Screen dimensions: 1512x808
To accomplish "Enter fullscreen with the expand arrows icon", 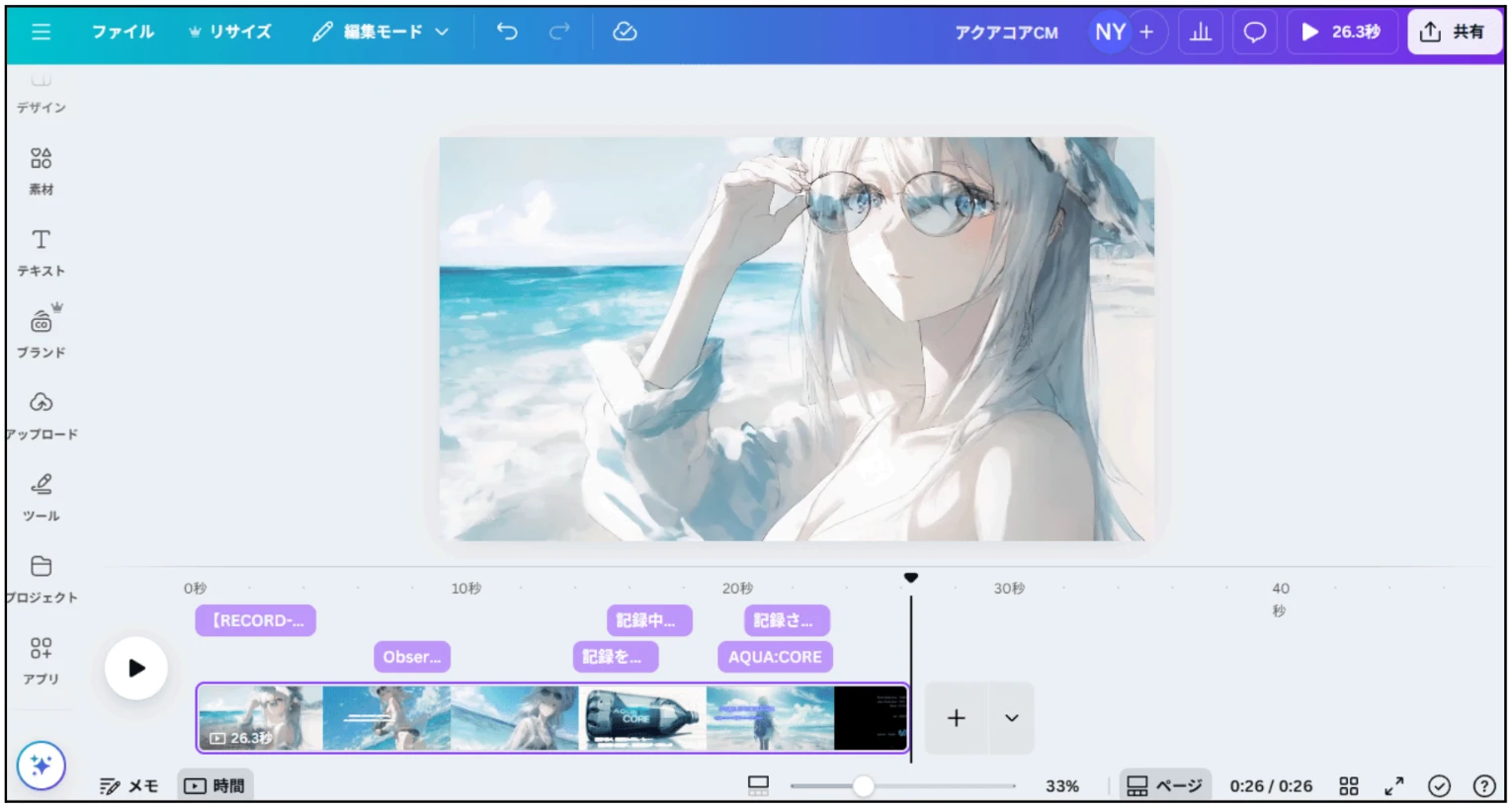I will tap(1393, 786).
